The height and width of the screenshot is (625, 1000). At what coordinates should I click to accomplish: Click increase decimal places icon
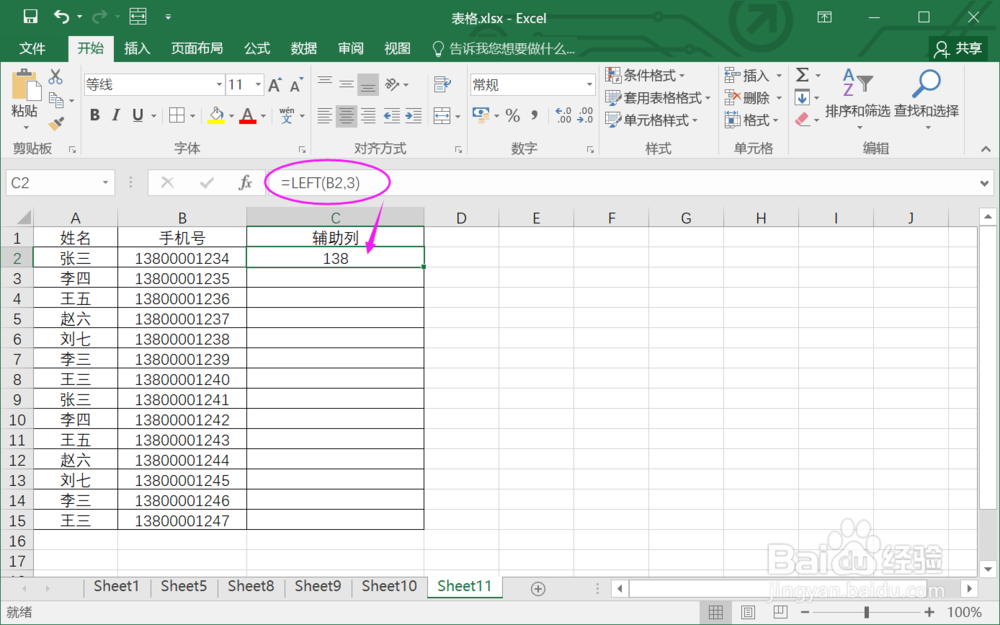[564, 115]
